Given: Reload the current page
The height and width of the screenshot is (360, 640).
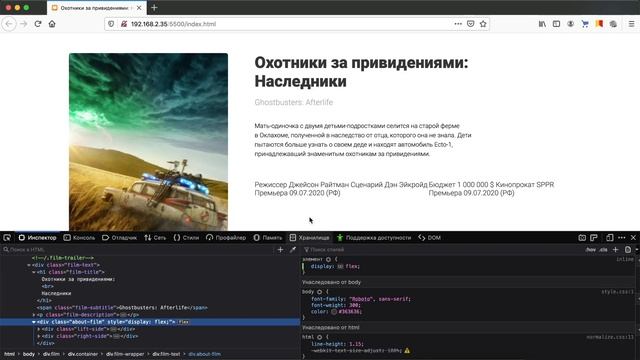Looking at the screenshot, I should pos(38,24).
